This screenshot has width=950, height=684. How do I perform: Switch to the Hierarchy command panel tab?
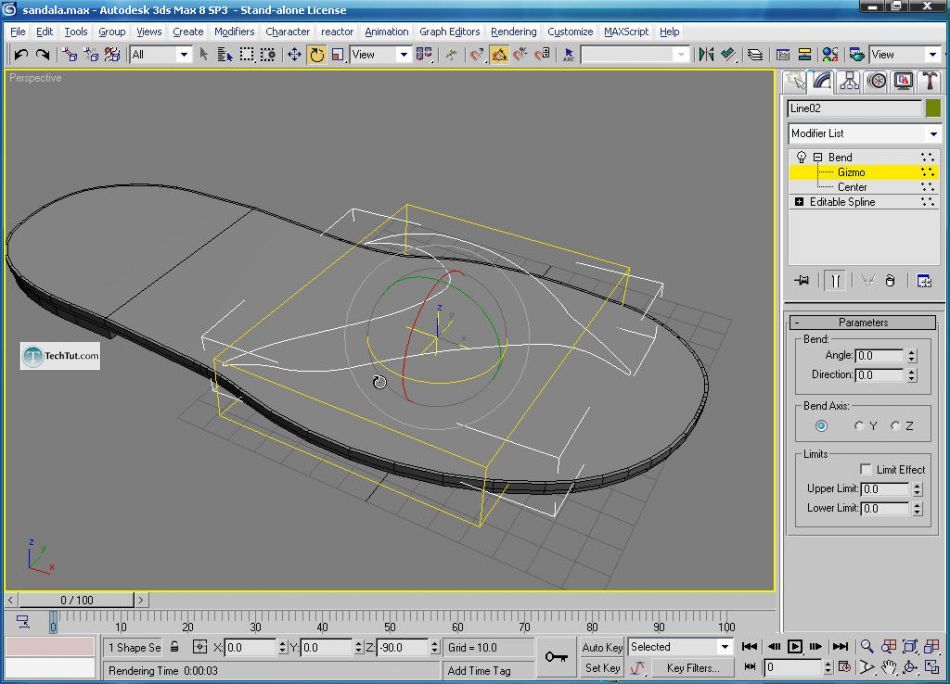849,81
